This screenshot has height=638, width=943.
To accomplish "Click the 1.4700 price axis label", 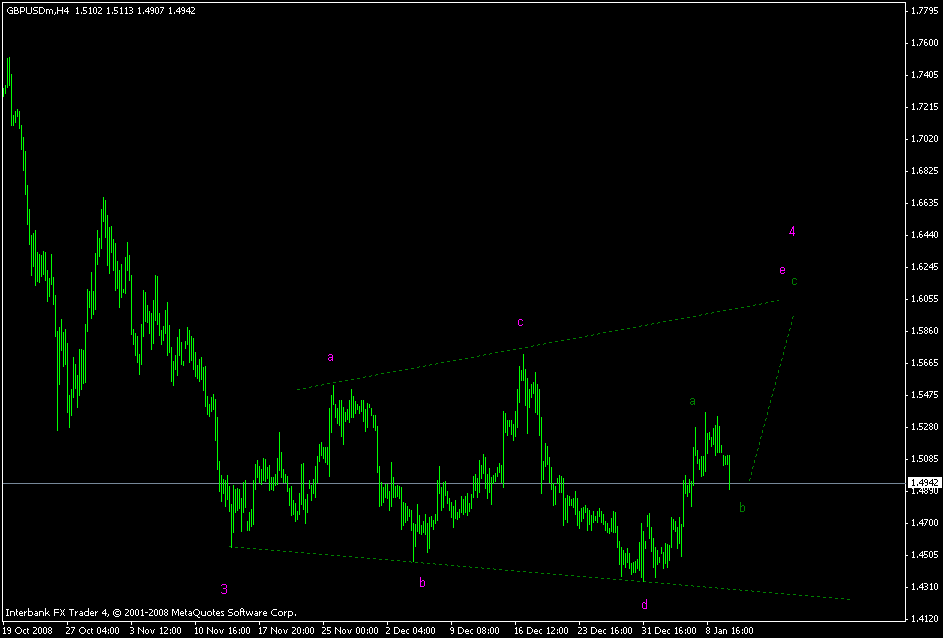I will tap(924, 523).
